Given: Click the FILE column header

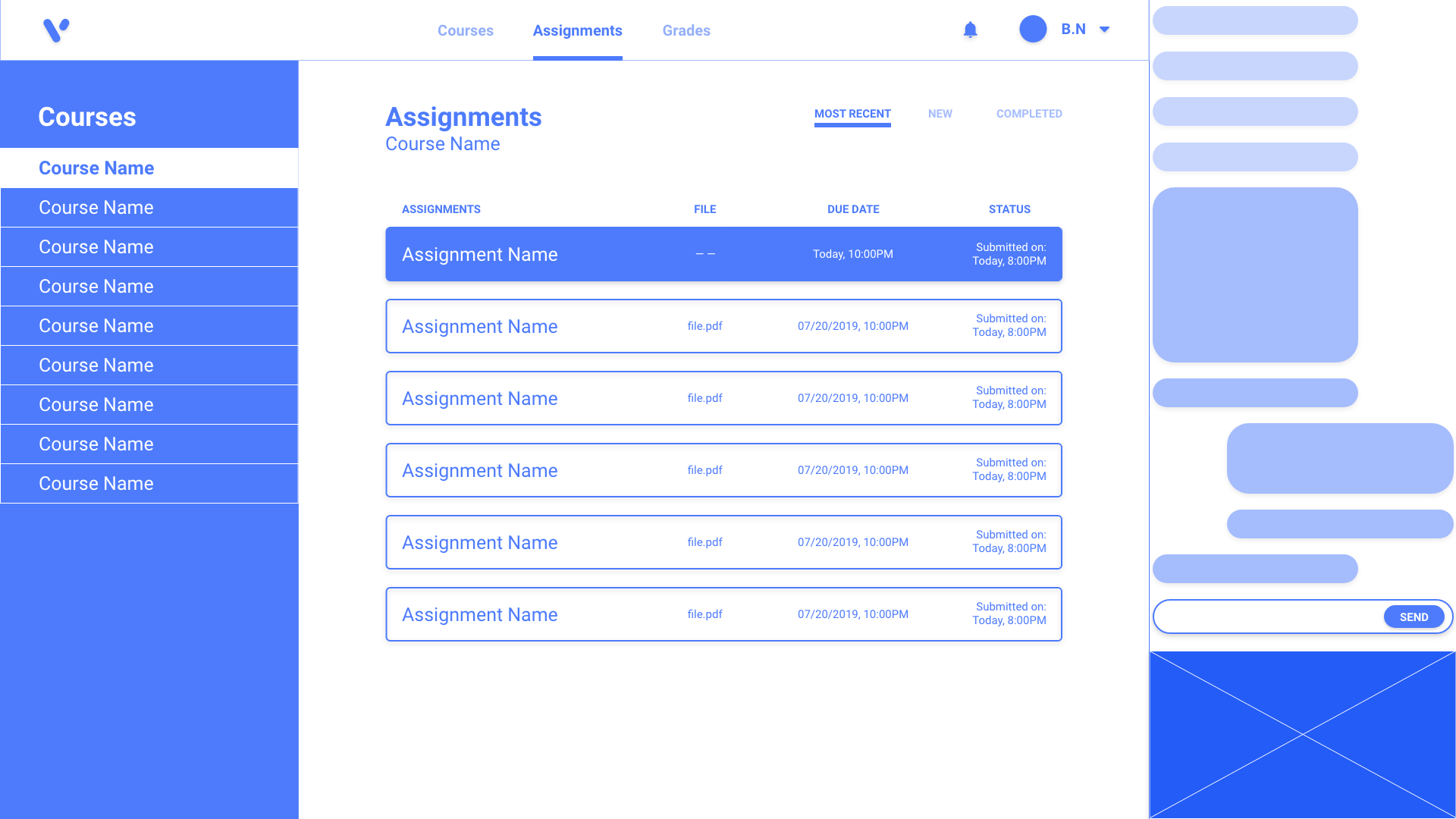Looking at the screenshot, I should tap(704, 209).
